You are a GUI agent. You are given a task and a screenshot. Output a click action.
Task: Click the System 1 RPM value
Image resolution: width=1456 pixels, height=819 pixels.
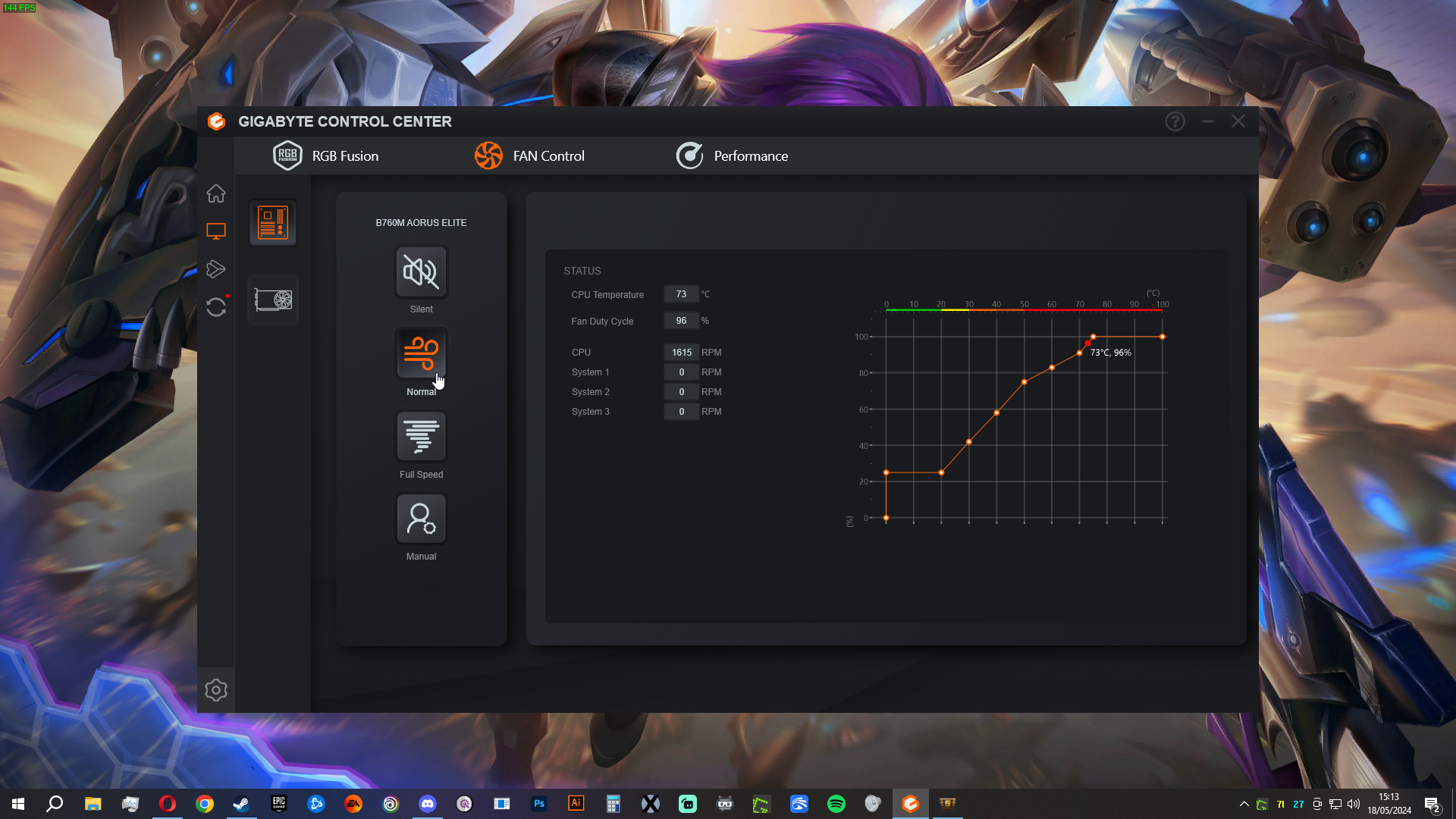click(x=681, y=372)
